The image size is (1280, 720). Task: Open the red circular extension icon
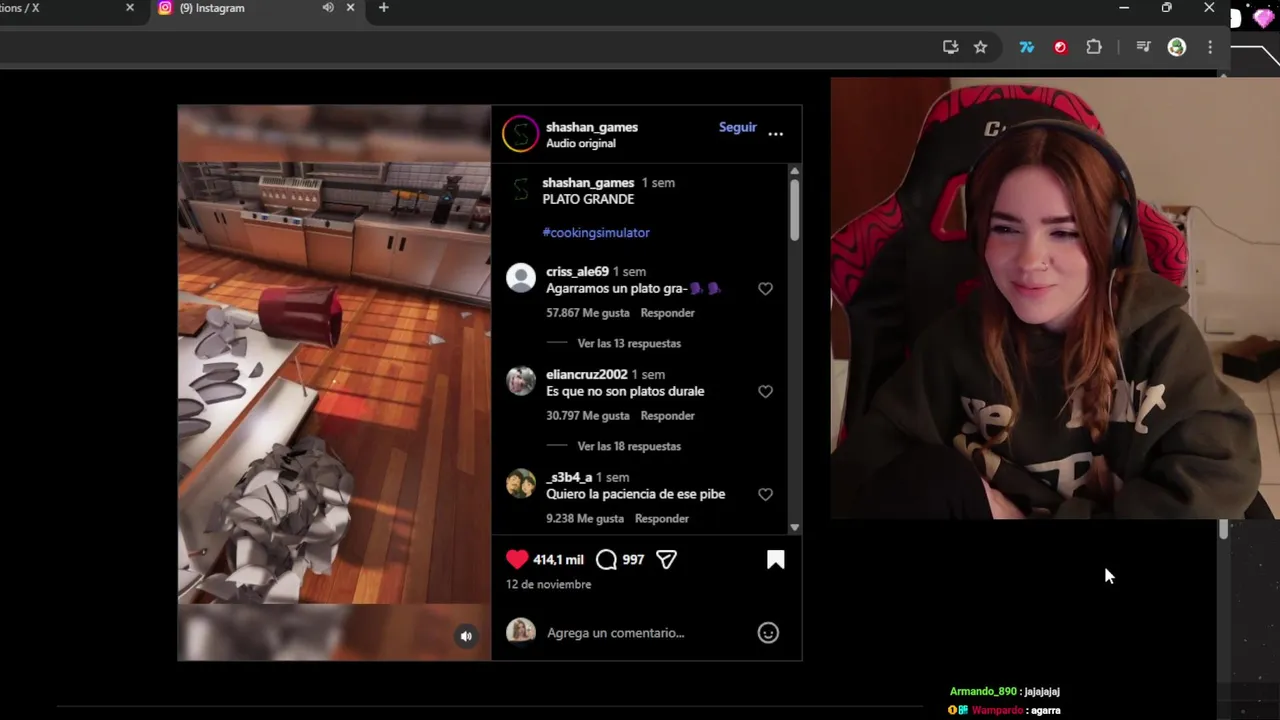(x=1060, y=47)
